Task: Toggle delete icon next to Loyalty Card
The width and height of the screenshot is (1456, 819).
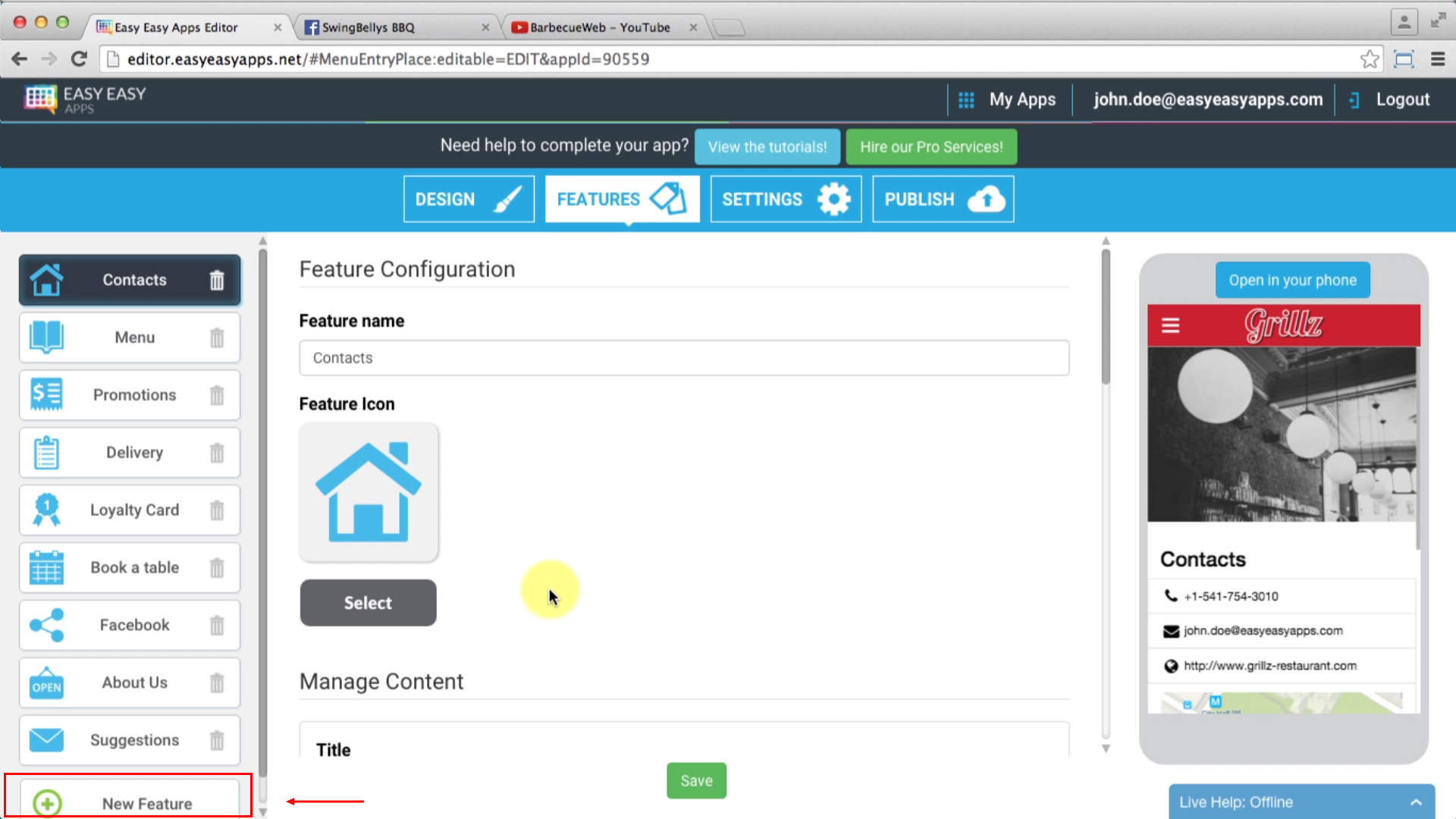Action: (216, 509)
